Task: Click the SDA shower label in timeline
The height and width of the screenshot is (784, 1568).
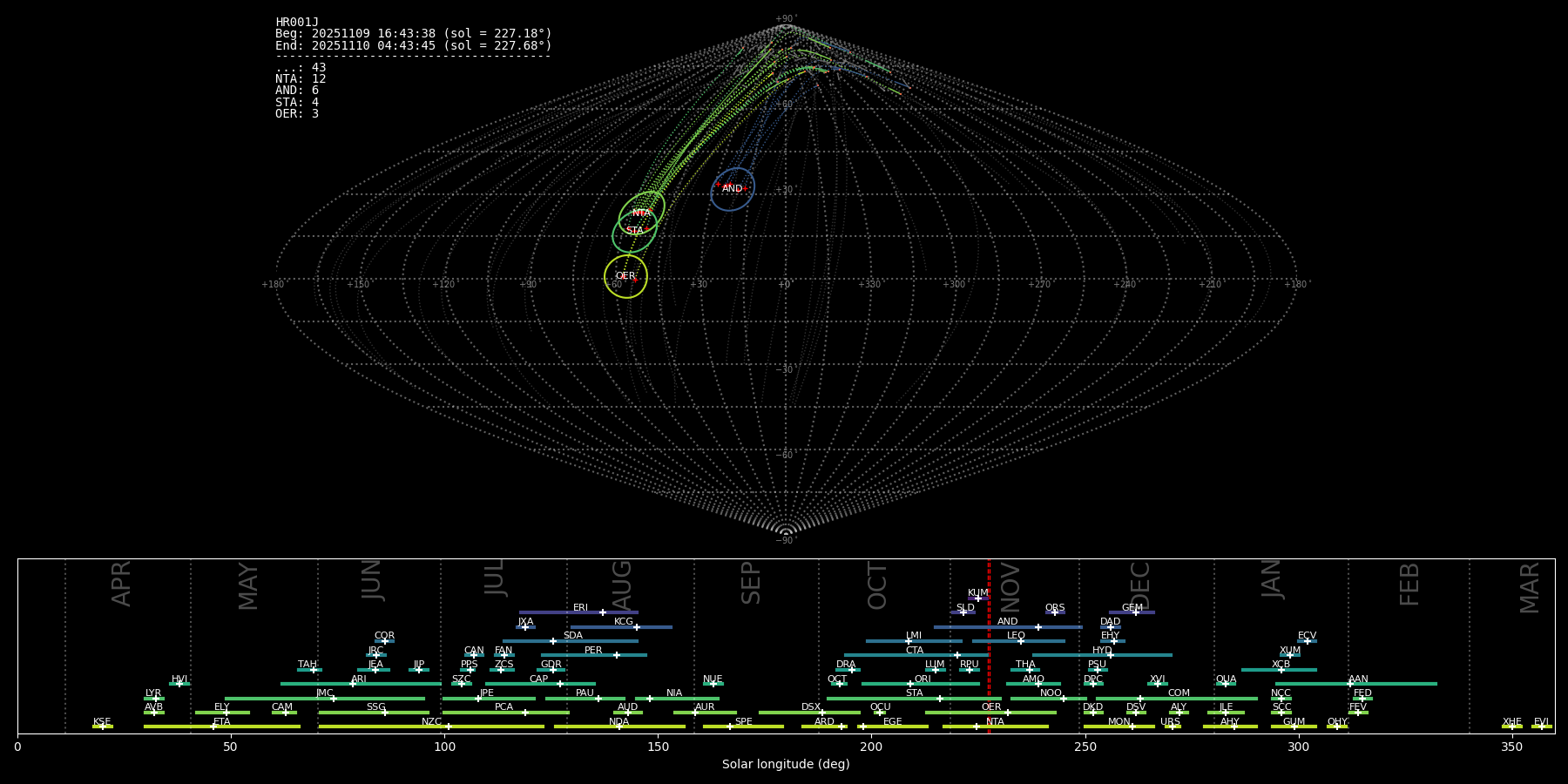Action: (572, 636)
